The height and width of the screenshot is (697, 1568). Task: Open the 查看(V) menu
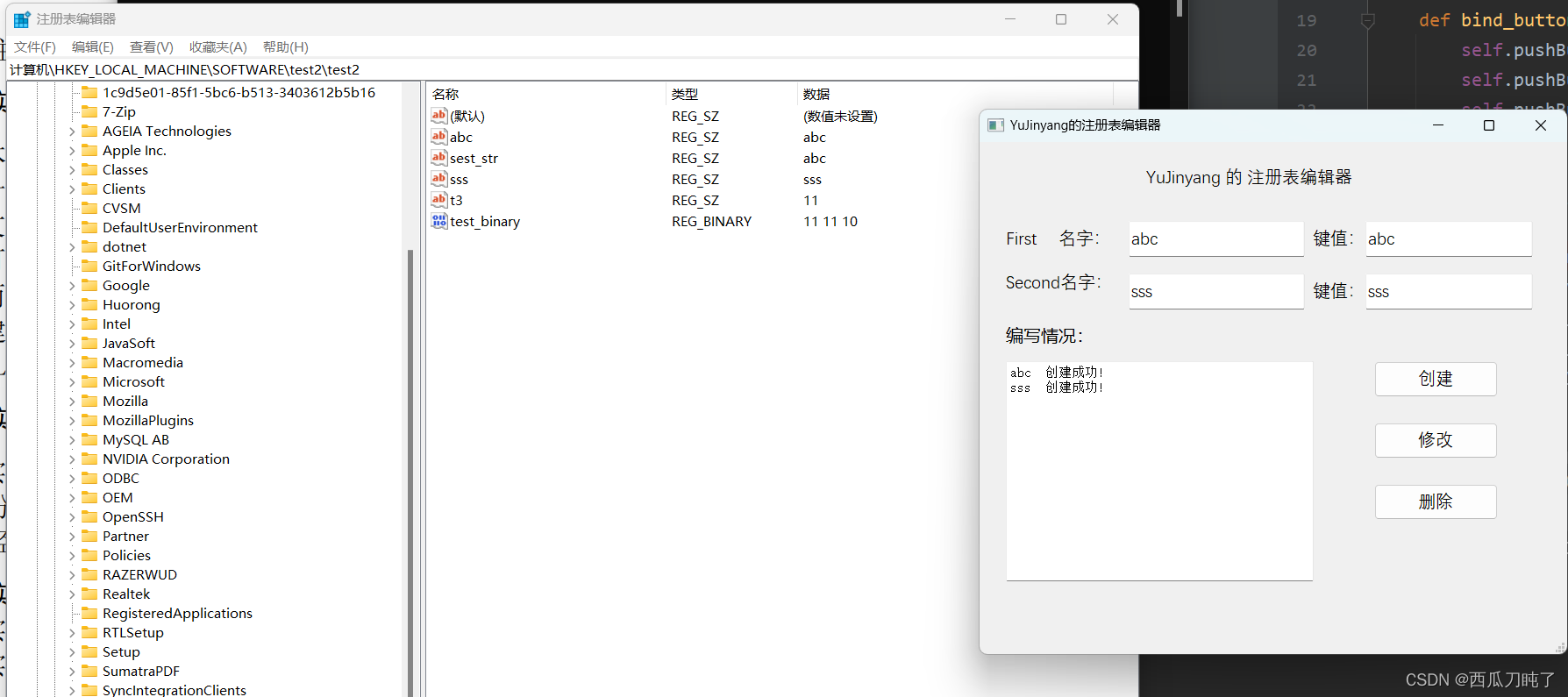tap(152, 47)
